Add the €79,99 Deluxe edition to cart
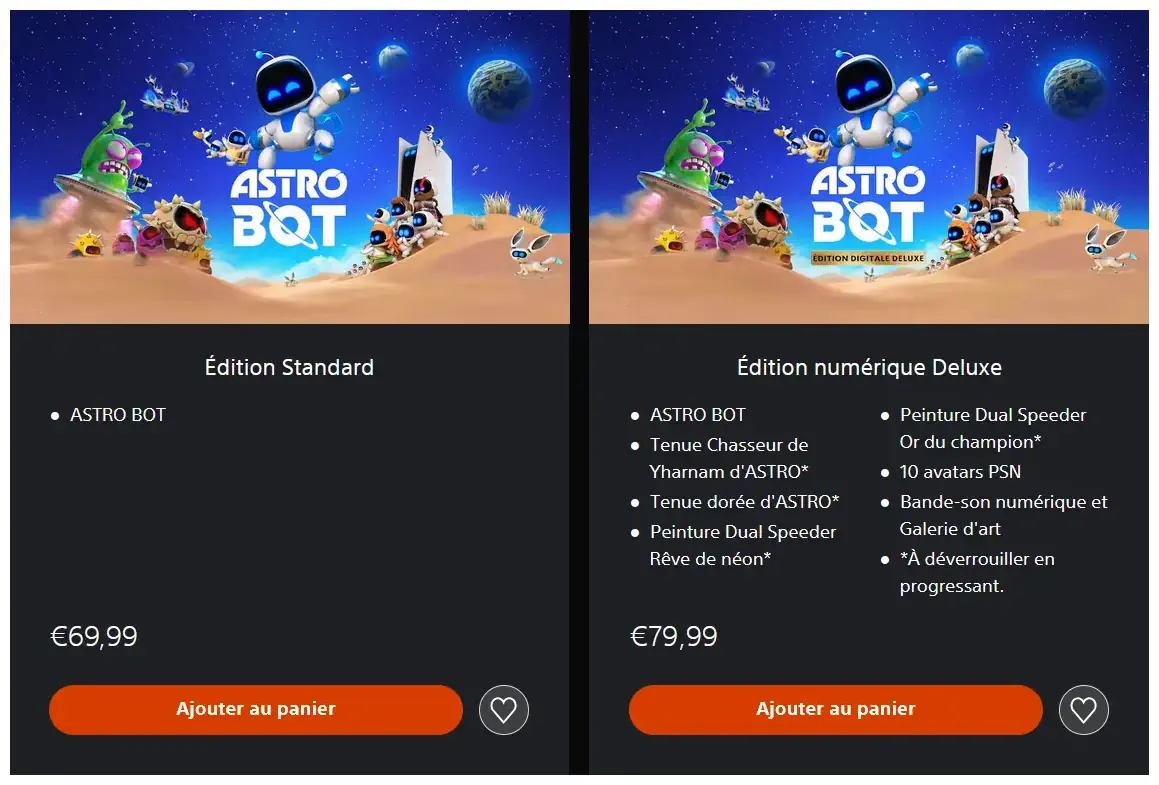The height and width of the screenshot is (785, 1159). [835, 710]
